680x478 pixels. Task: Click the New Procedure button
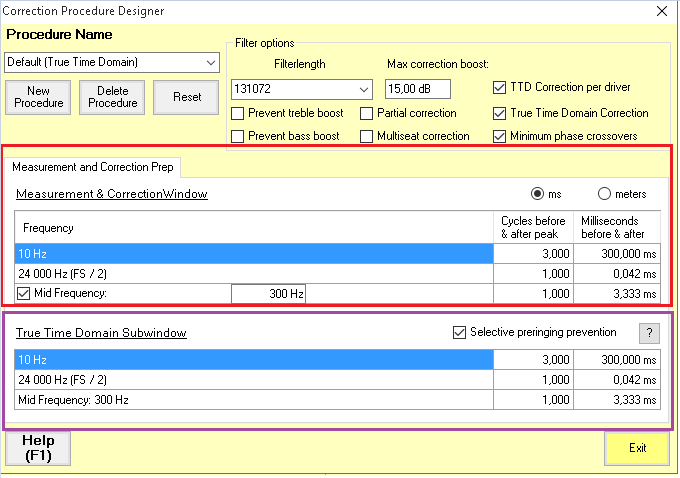(x=39, y=97)
